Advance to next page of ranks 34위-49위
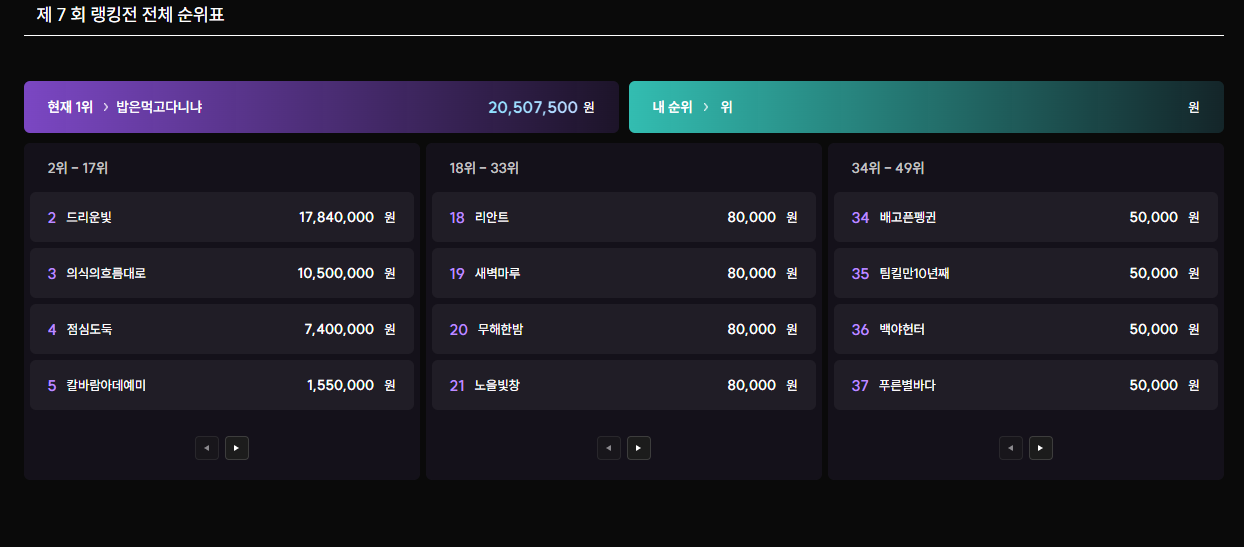Screen dimensions: 1244x547 pos(1041,448)
